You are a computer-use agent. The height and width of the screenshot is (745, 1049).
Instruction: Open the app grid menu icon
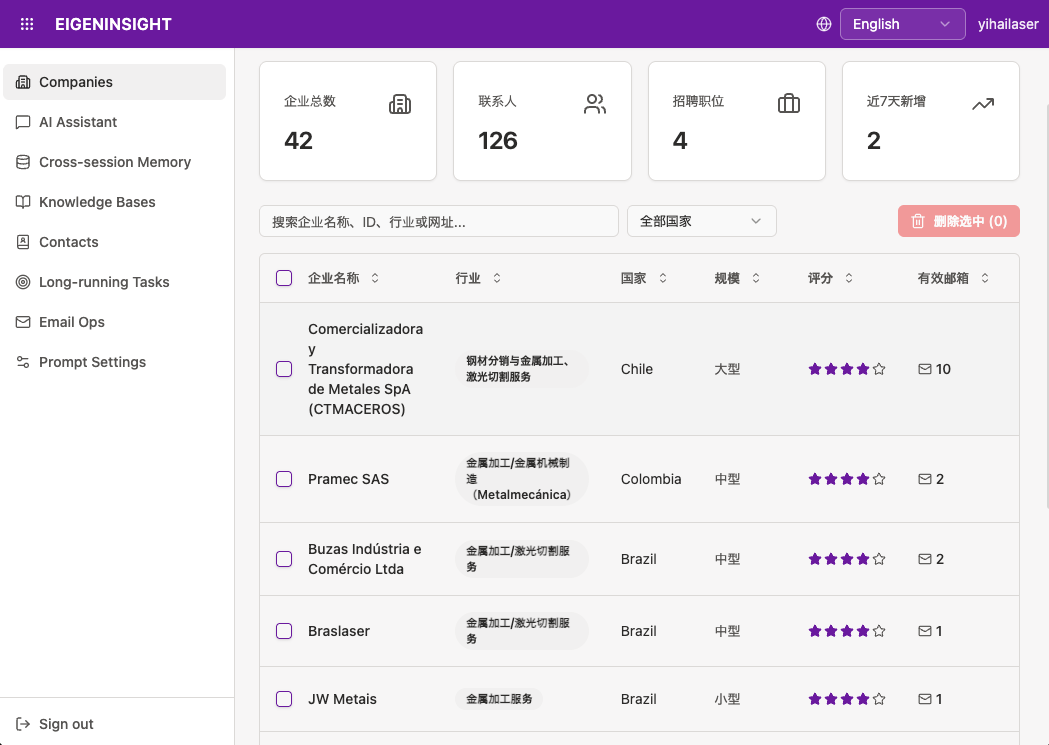point(27,24)
